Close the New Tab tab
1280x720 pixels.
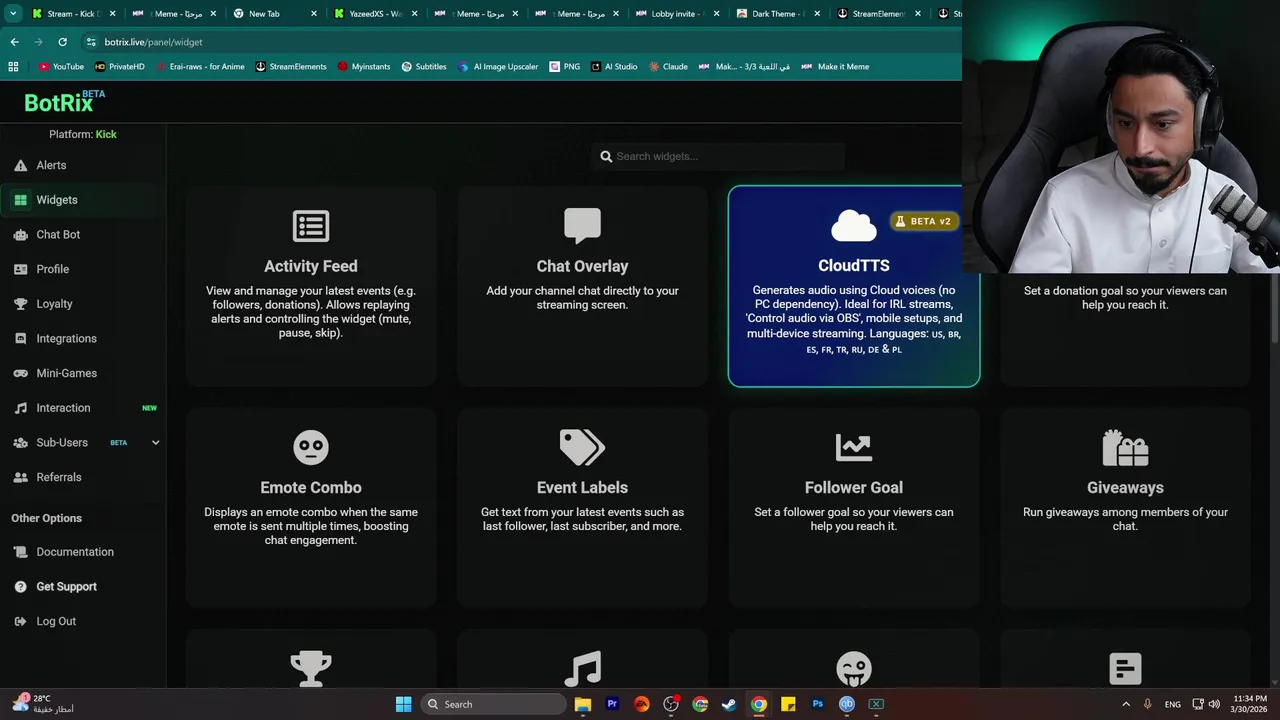(x=314, y=14)
